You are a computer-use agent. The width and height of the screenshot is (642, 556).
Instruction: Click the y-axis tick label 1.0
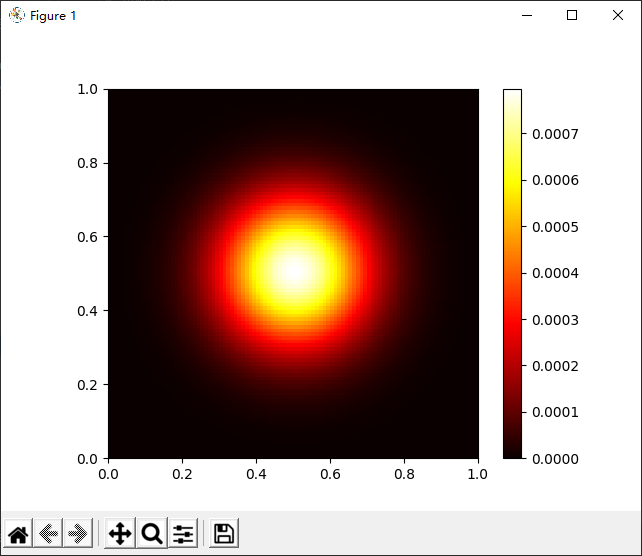87,89
